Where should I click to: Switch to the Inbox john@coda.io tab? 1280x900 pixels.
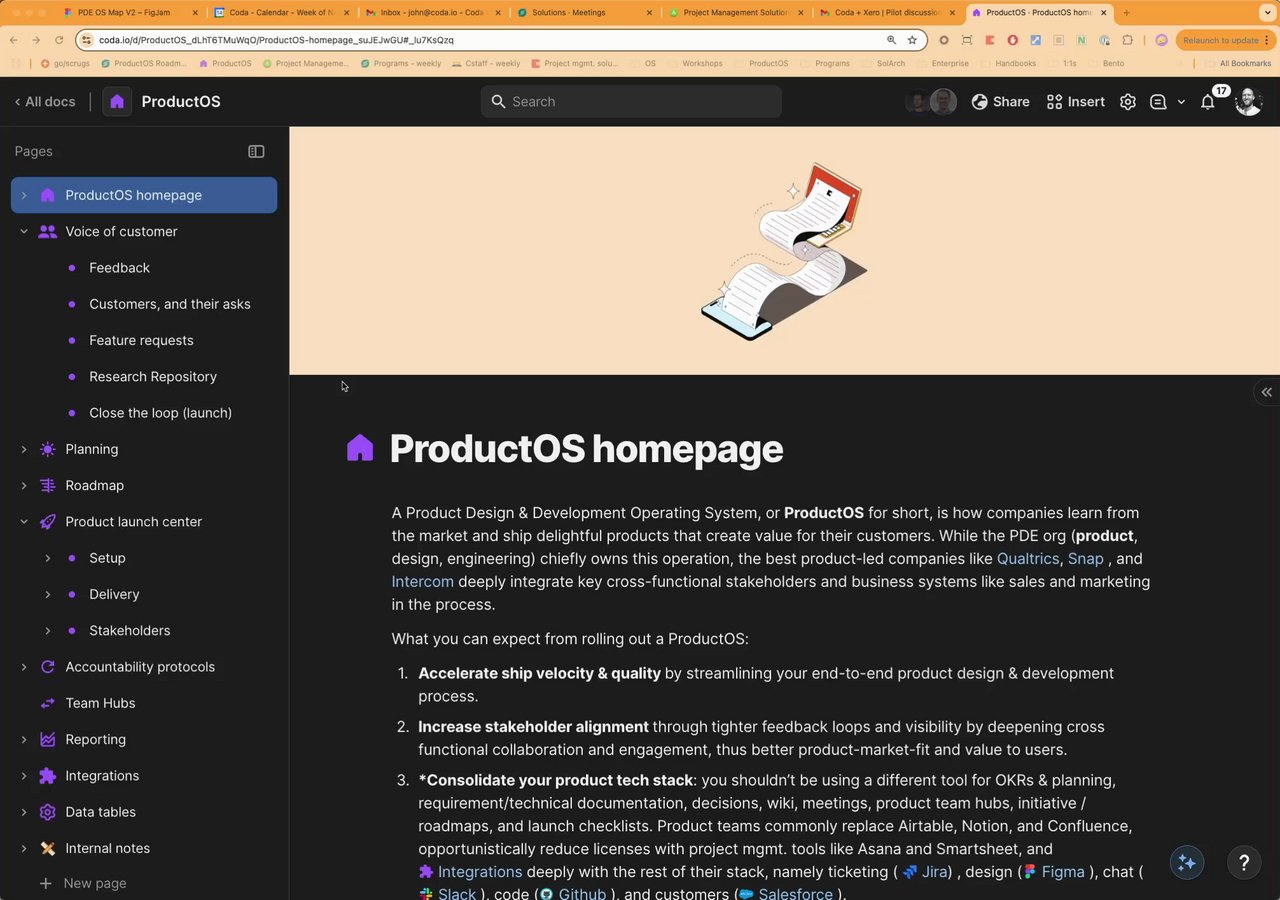pos(432,13)
